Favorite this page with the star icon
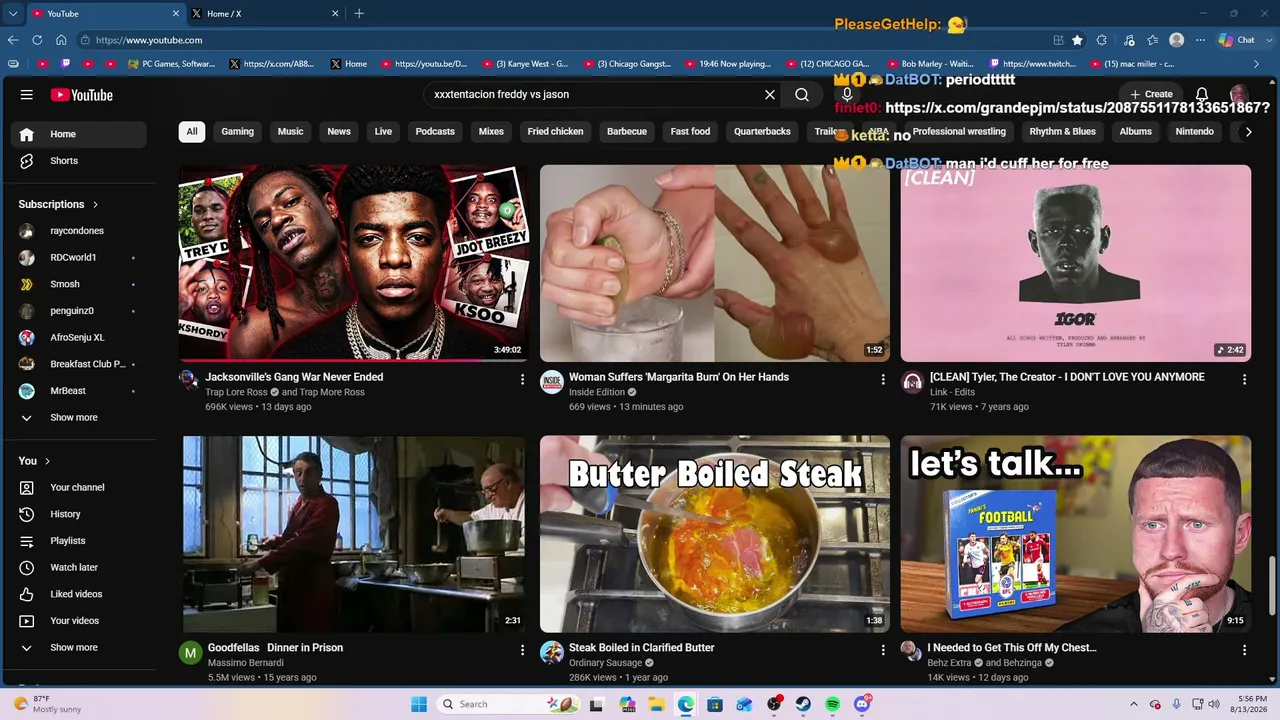Viewport: 1280px width, 720px height. click(x=1077, y=40)
